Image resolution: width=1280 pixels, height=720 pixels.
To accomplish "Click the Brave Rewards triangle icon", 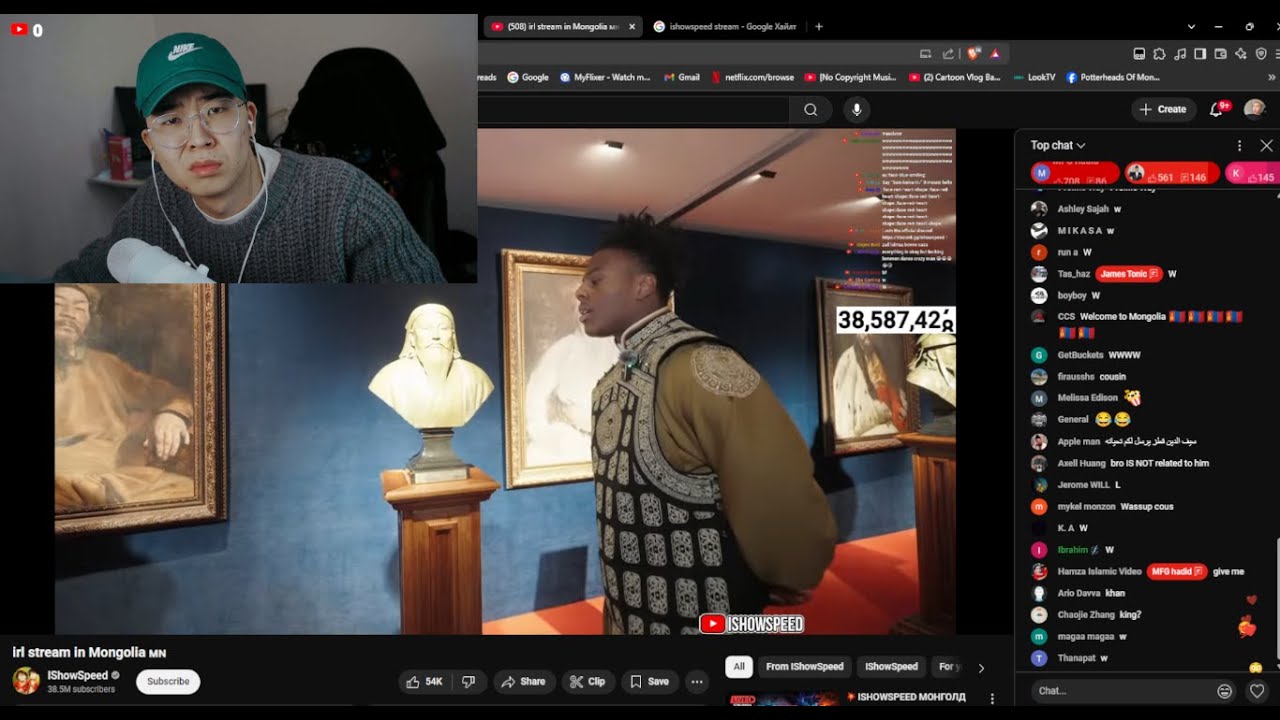I will click(995, 53).
